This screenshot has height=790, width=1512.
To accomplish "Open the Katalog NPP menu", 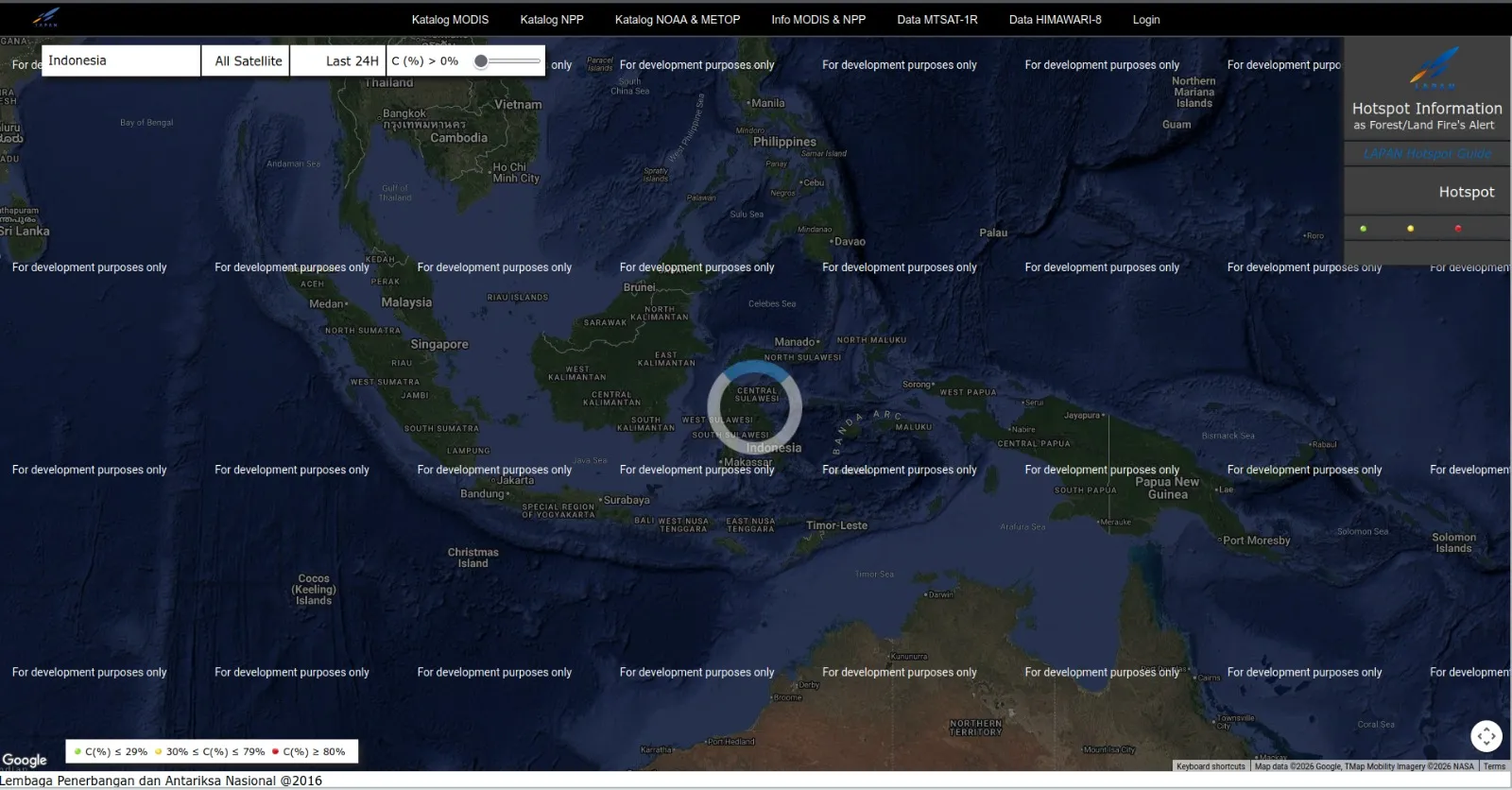I will pos(552,19).
